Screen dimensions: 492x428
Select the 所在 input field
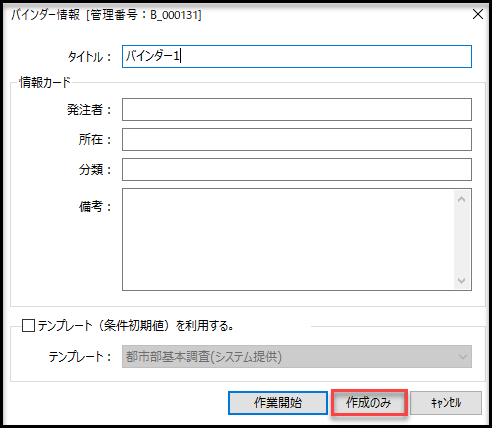click(297, 139)
